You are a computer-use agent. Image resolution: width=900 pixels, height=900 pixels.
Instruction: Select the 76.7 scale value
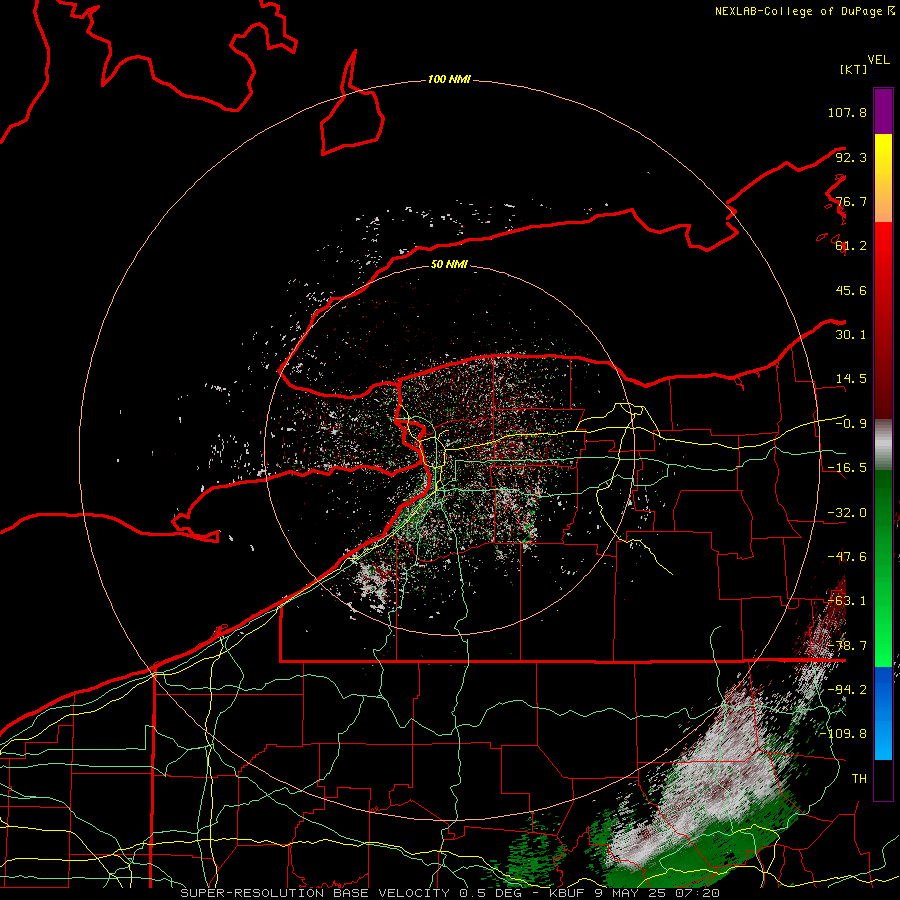pos(851,201)
